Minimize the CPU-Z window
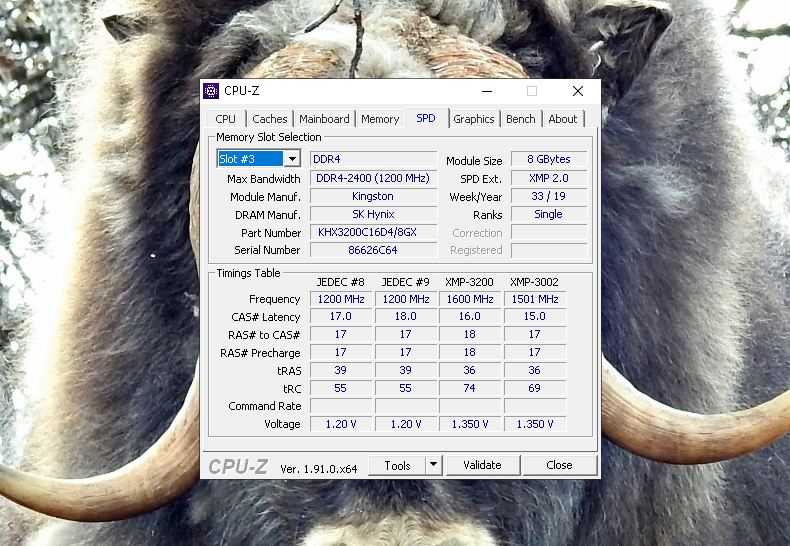790x546 pixels. tap(487, 91)
